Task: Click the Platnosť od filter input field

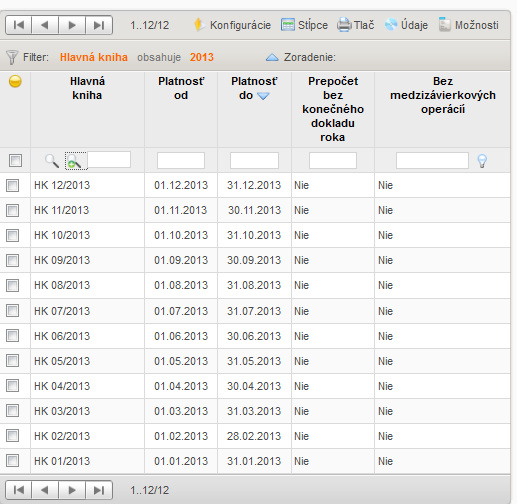Action: [x=181, y=161]
